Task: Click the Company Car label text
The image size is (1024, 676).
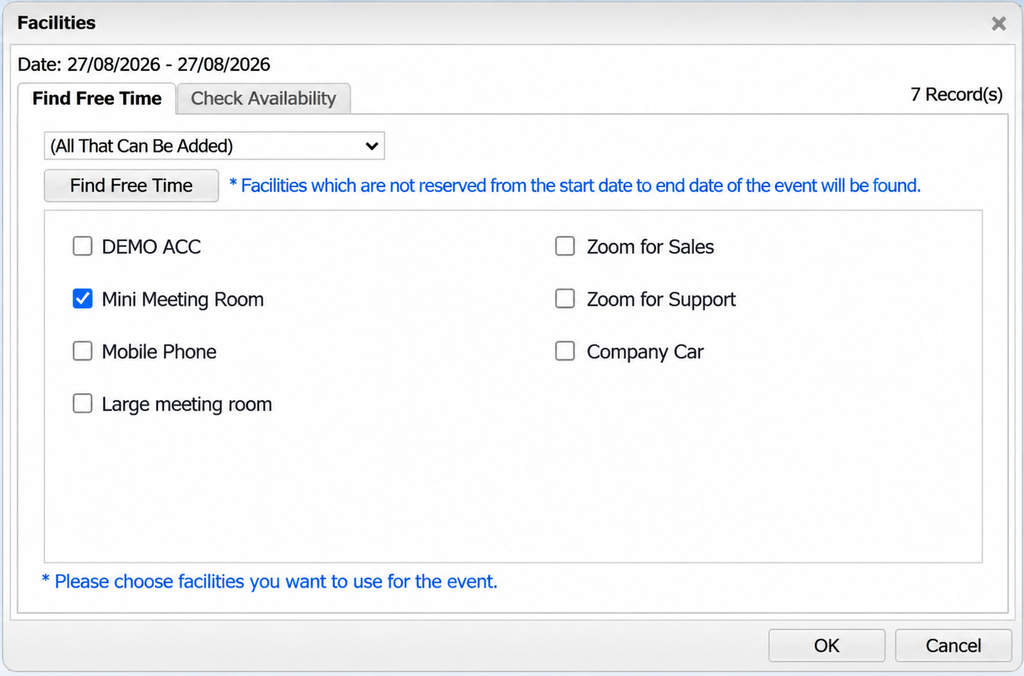Action: [x=645, y=352]
